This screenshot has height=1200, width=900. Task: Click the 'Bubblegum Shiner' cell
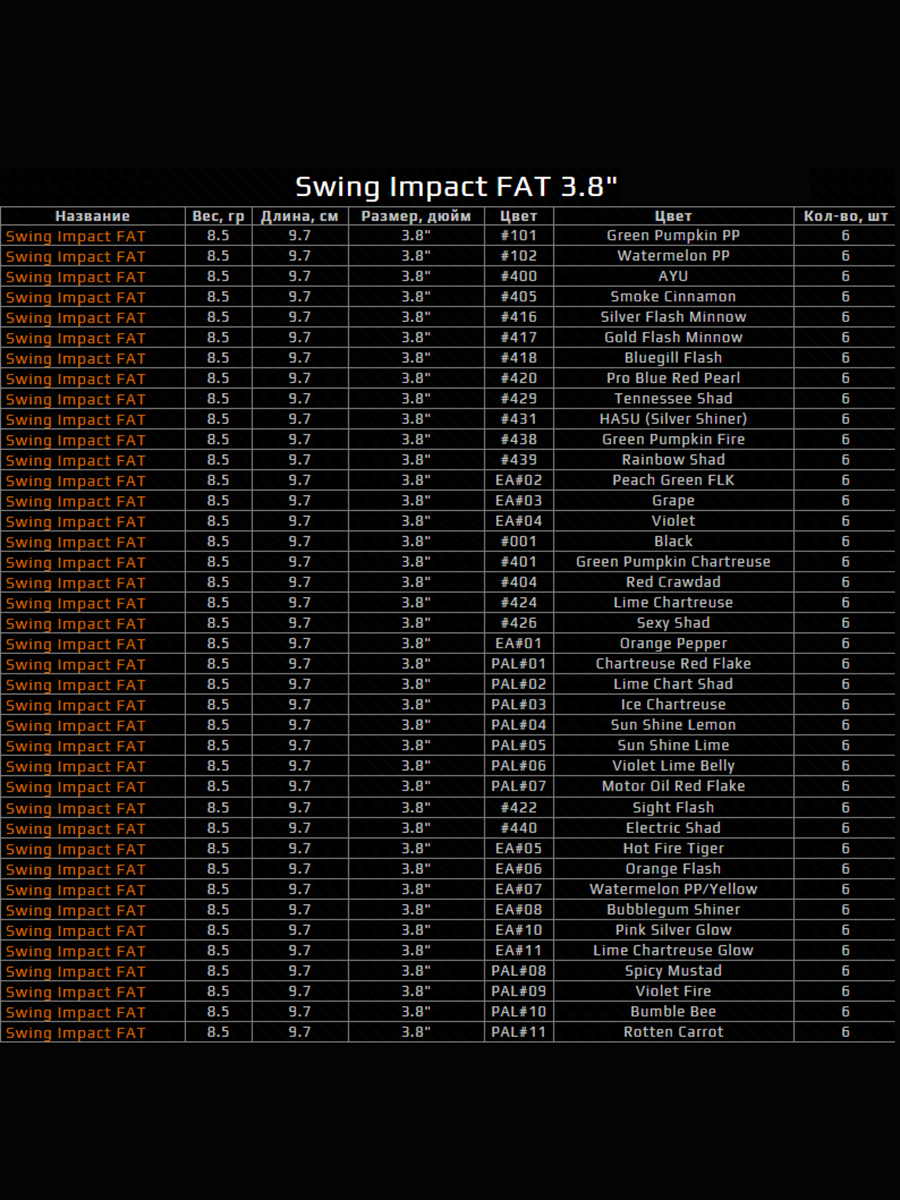coord(674,910)
